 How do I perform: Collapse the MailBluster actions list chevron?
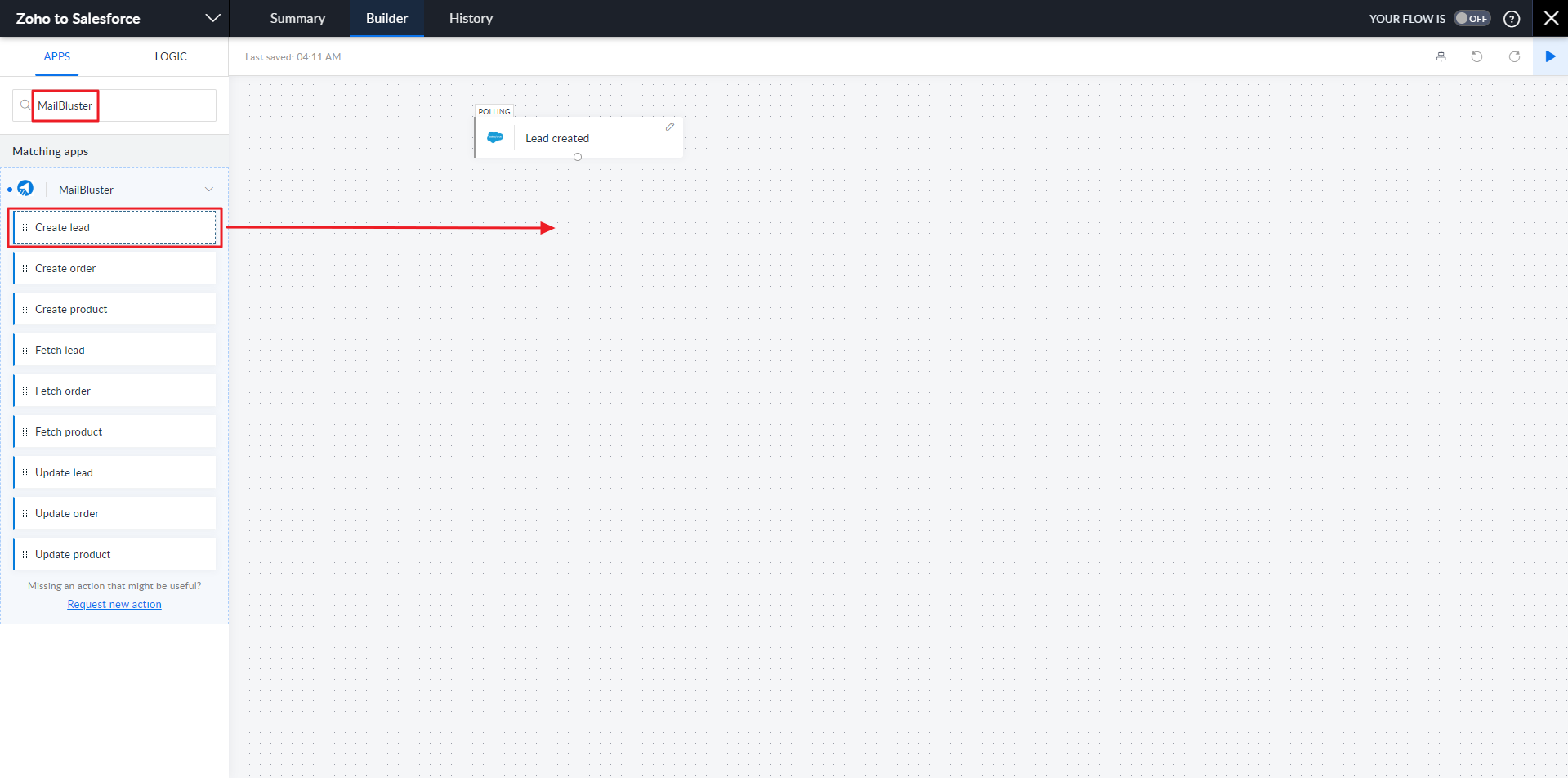tap(208, 190)
